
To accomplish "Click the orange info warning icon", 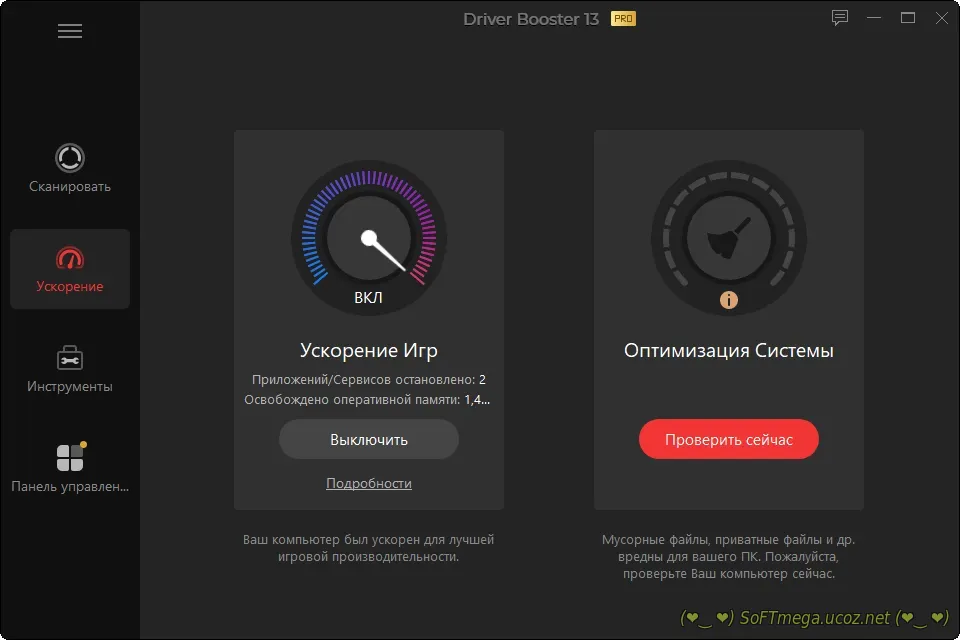I will point(729,299).
